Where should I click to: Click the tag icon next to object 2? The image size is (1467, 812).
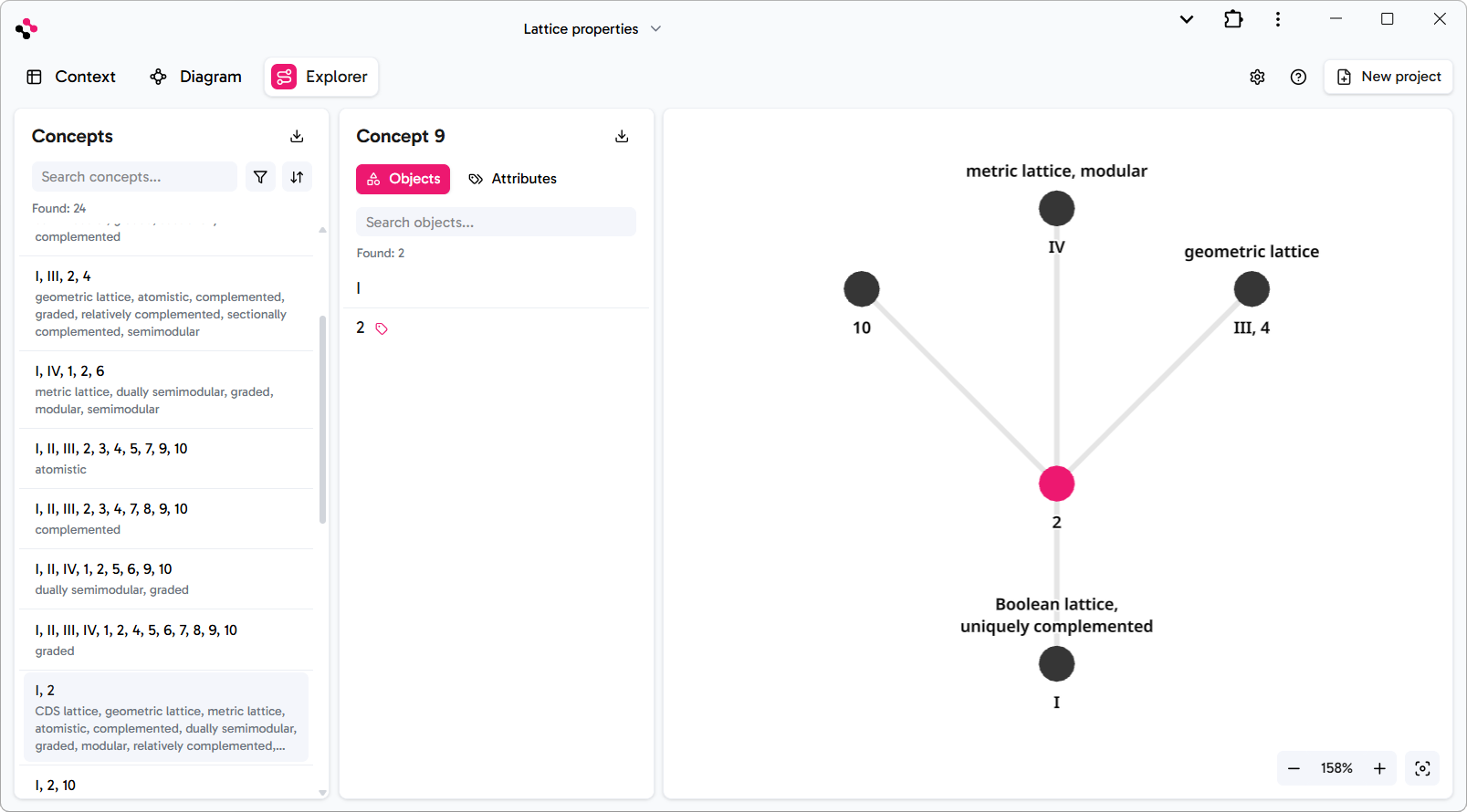[x=382, y=328]
